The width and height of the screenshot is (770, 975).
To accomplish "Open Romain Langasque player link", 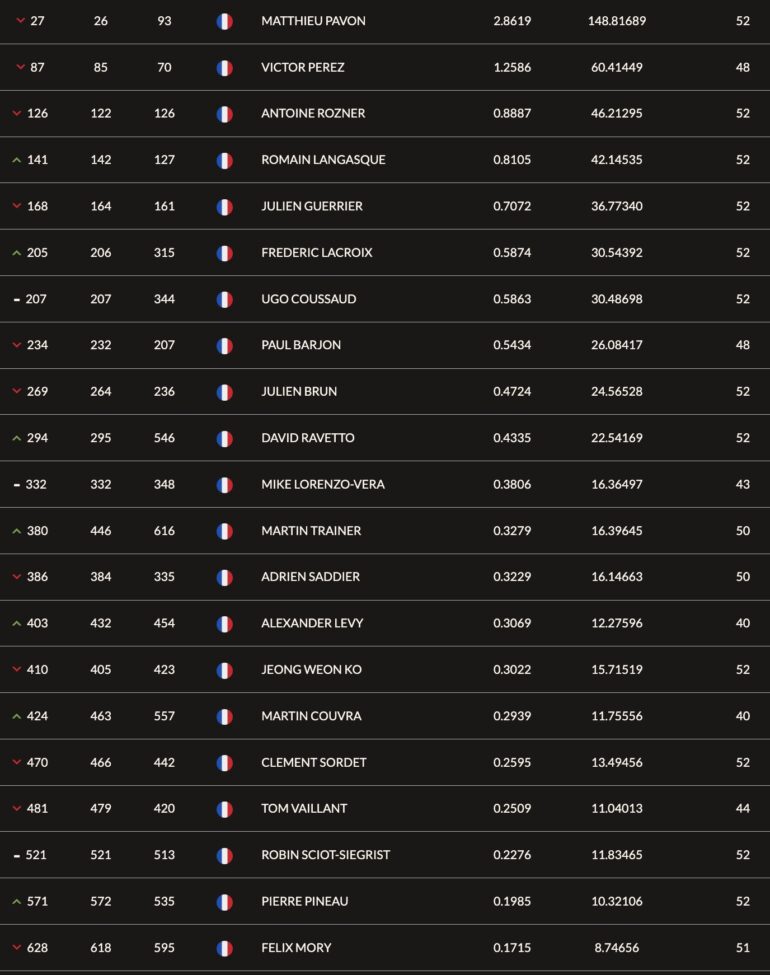I will pos(323,160).
